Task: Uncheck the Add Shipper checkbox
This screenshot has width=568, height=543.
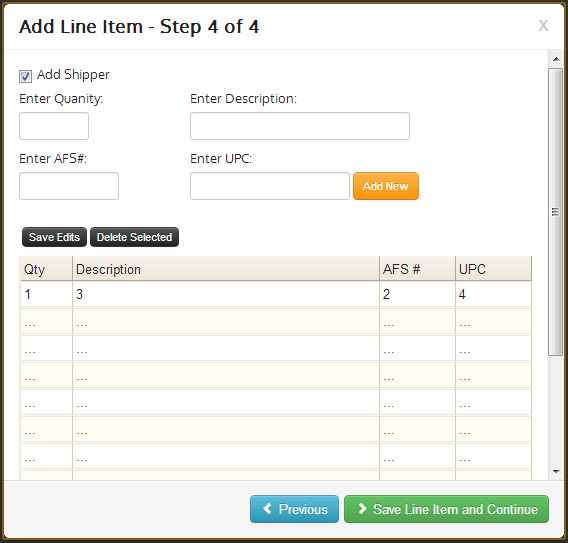Action: (25, 76)
